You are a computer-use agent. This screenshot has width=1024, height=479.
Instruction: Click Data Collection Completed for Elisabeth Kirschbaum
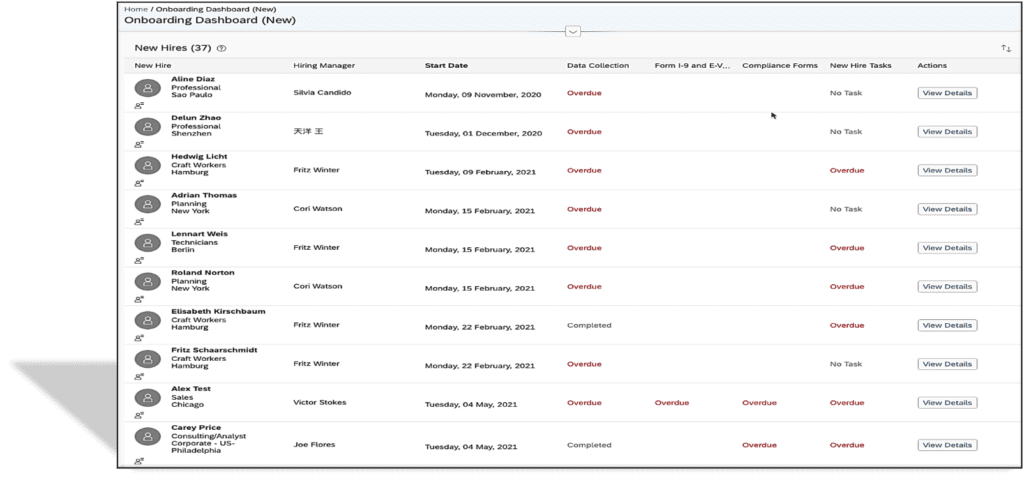[x=589, y=325]
